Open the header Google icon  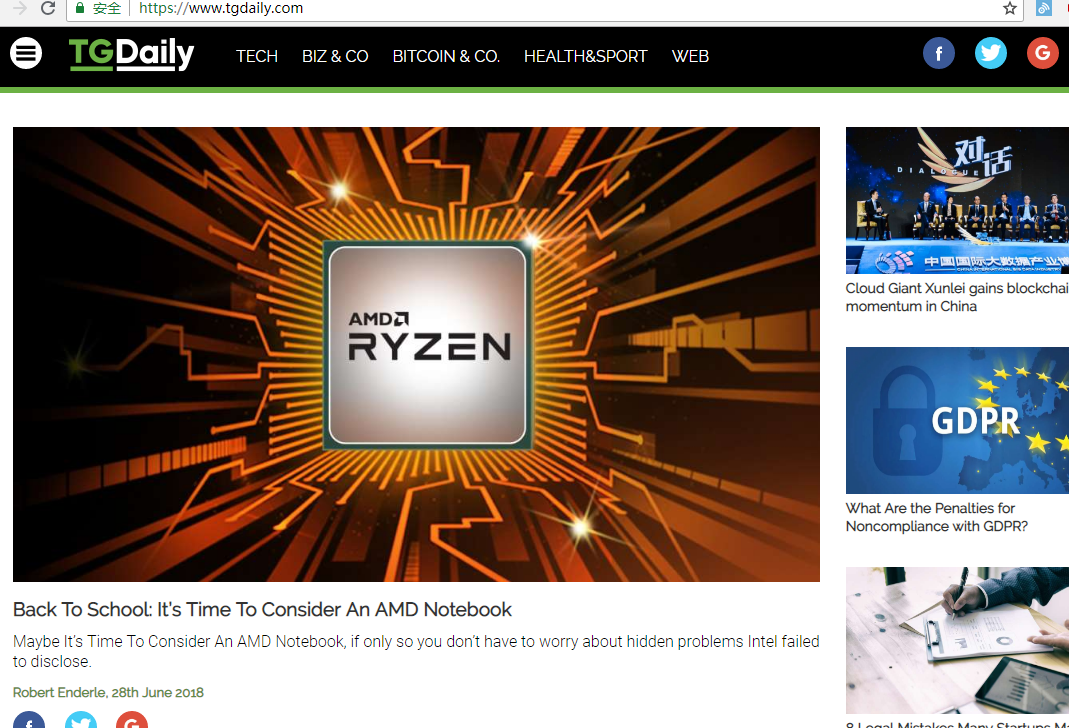coord(1042,53)
